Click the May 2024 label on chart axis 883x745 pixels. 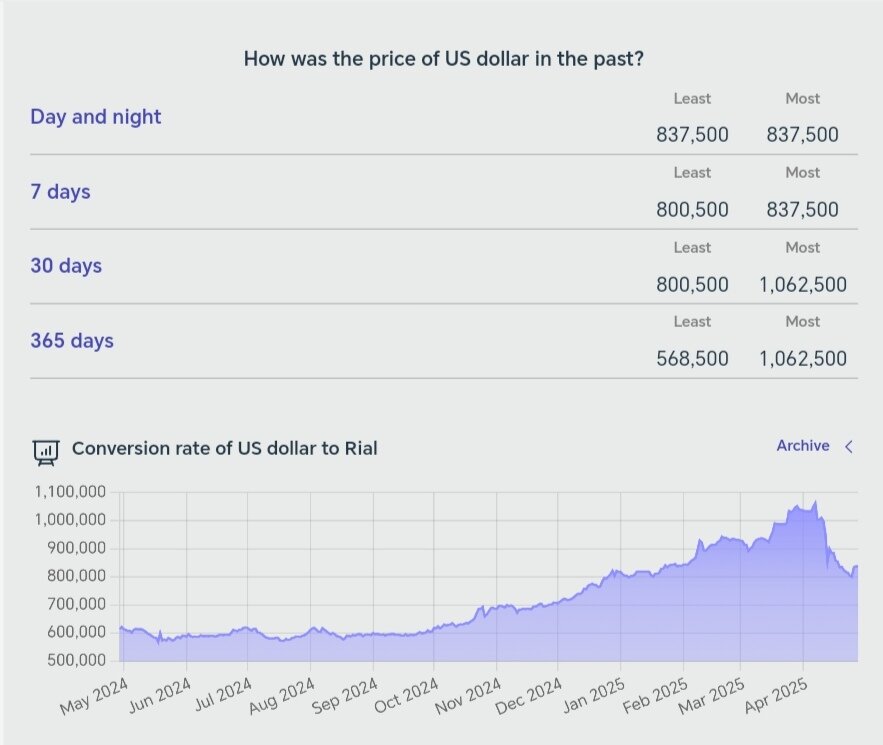coord(93,692)
